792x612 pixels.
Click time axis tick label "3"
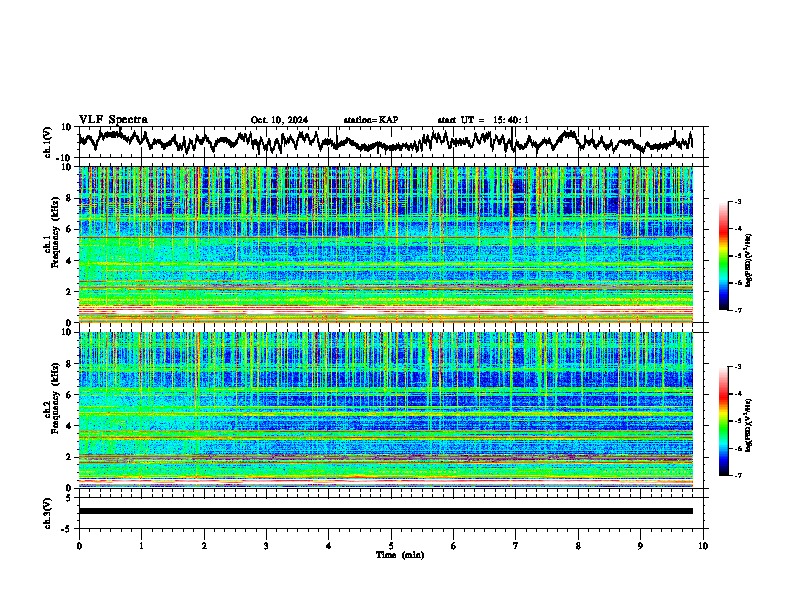coord(266,546)
